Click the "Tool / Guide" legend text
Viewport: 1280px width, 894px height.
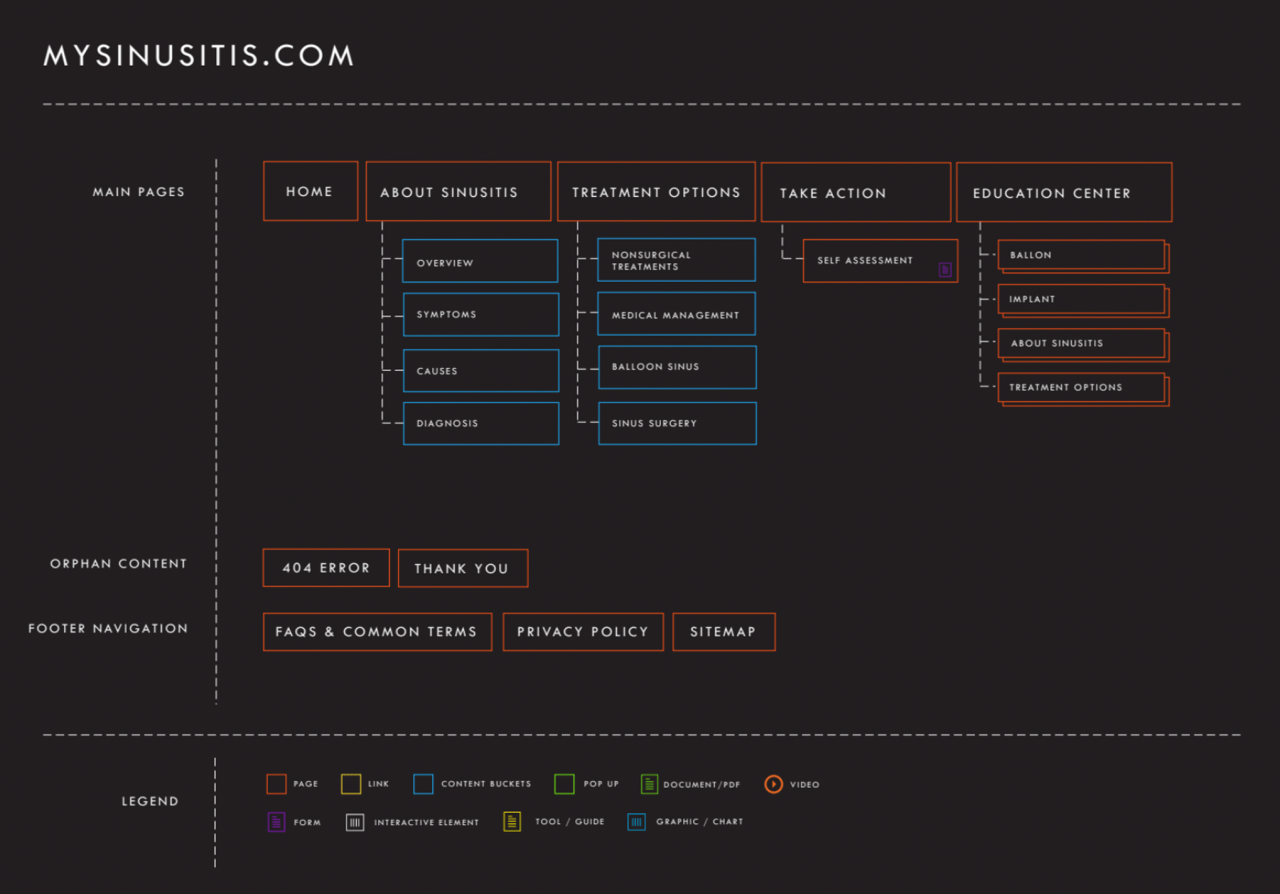570,822
